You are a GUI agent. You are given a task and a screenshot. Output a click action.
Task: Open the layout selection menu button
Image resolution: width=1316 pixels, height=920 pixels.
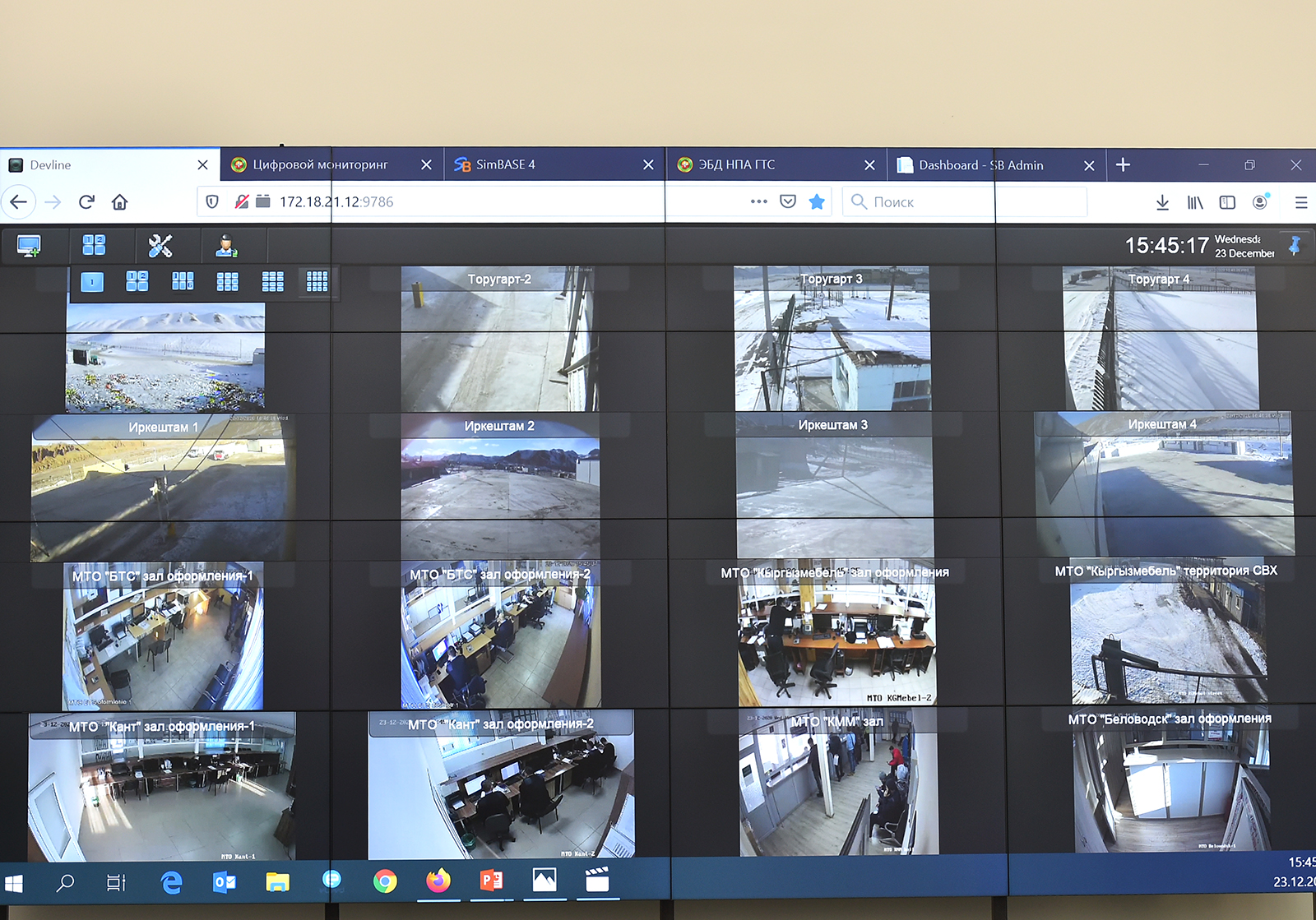click(94, 245)
